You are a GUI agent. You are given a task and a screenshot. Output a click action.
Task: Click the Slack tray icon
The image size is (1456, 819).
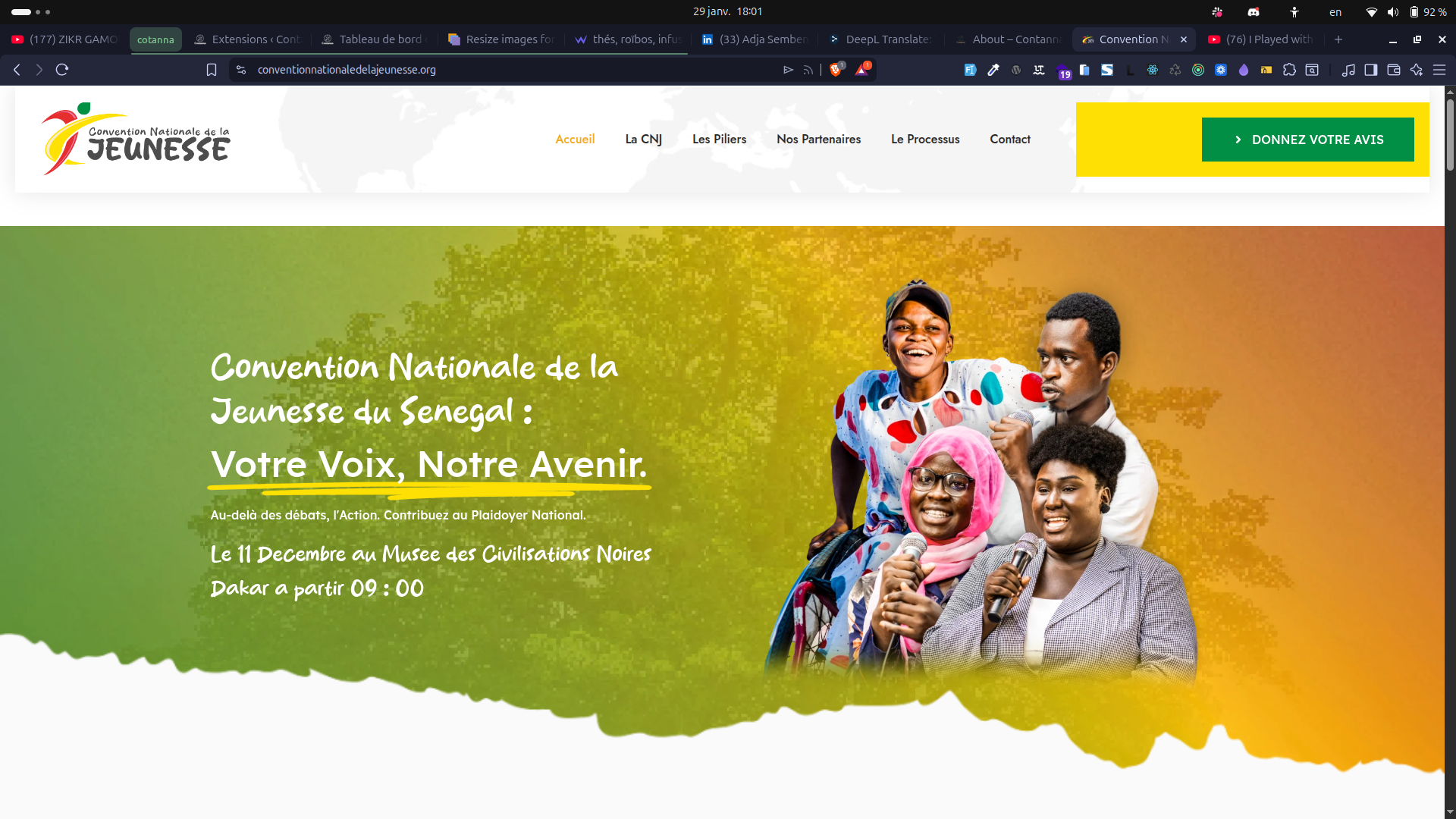1217,11
